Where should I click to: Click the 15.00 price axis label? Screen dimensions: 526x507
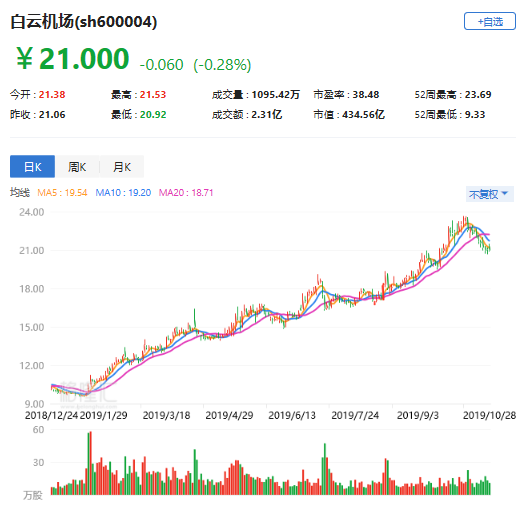click(32, 327)
